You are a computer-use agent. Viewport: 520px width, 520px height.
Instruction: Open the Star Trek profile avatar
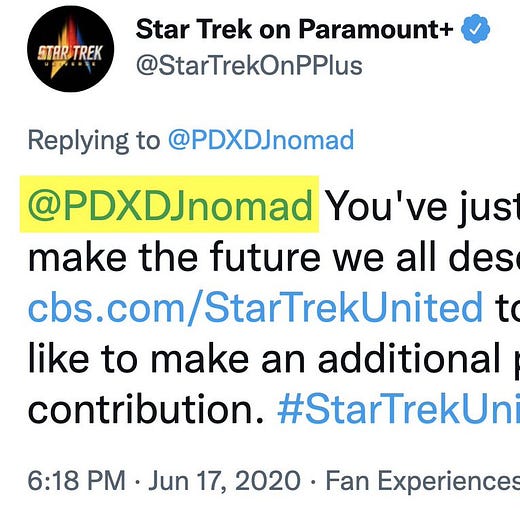[x=71, y=49]
